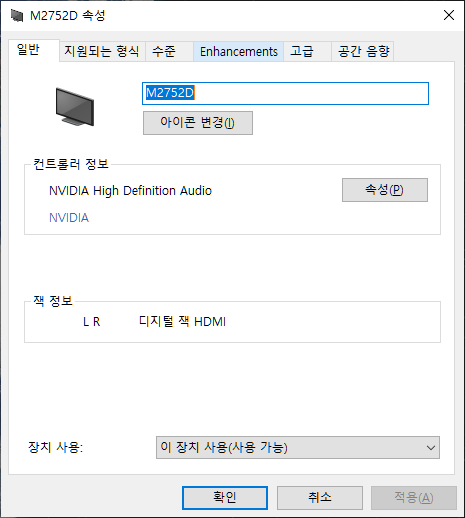Open the 공간 음향 tab
Viewport: 465px width, 518px height.
coord(363,51)
